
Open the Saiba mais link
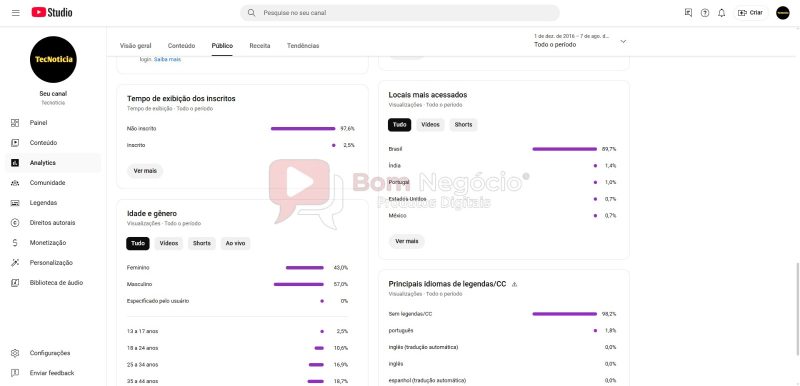coord(167,60)
